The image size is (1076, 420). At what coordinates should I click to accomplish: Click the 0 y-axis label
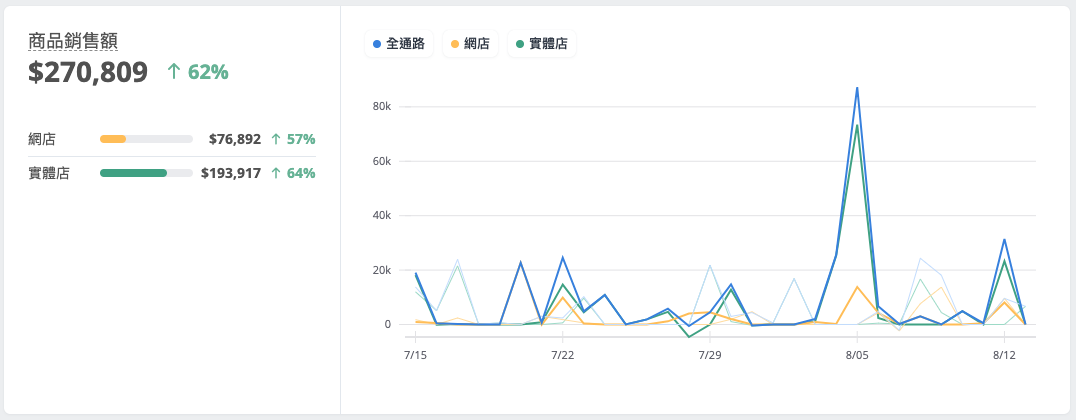[388, 324]
